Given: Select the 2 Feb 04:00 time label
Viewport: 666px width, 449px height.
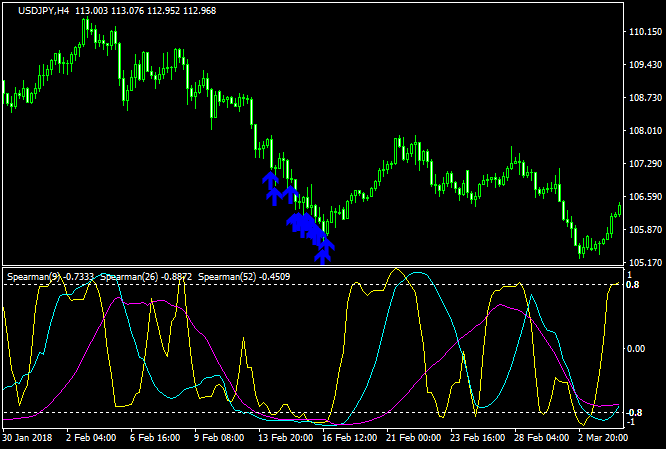Looking at the screenshot, I should (90, 438).
